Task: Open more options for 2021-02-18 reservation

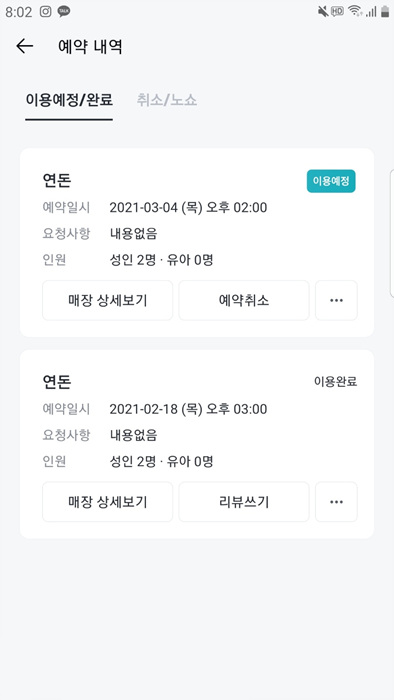Action: click(x=336, y=502)
